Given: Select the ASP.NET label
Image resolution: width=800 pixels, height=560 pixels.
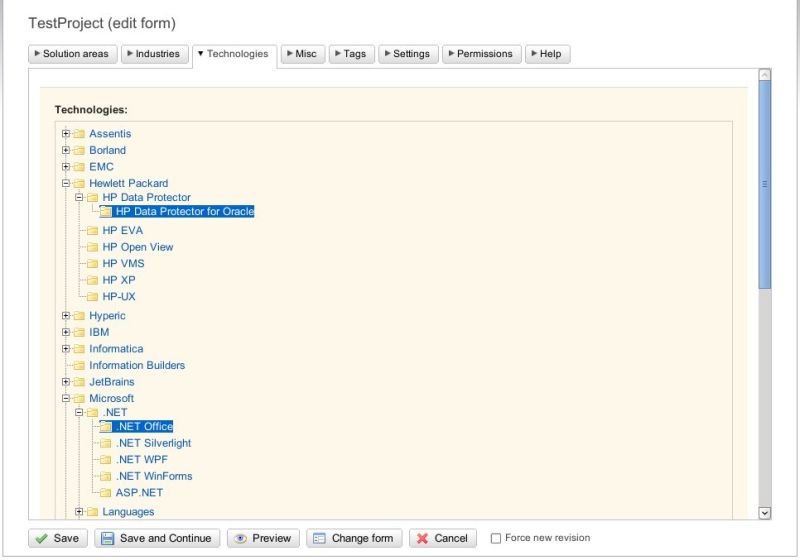Looking at the screenshot, I should click(x=139, y=493).
